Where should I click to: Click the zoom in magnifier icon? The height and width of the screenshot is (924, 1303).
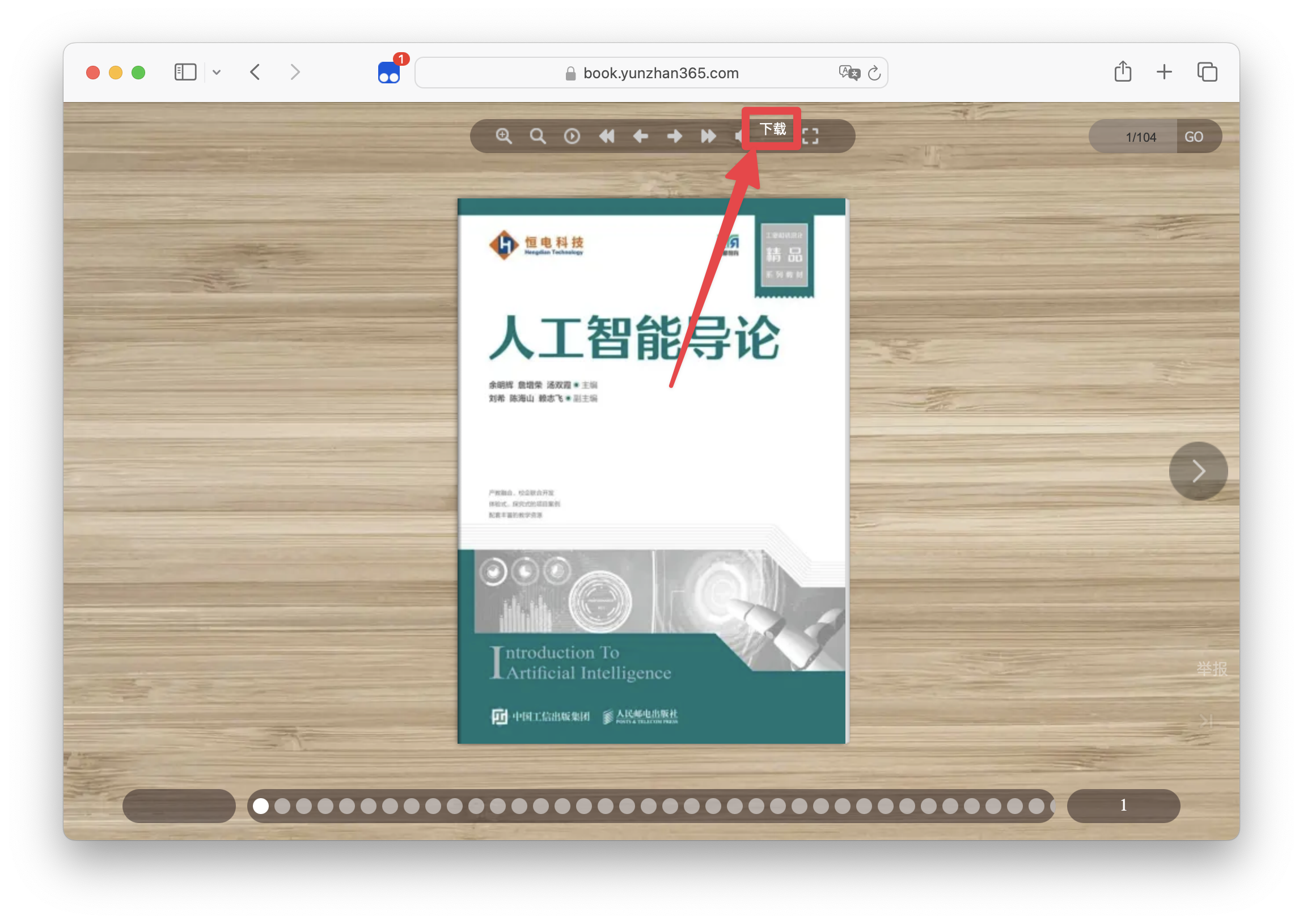(504, 136)
